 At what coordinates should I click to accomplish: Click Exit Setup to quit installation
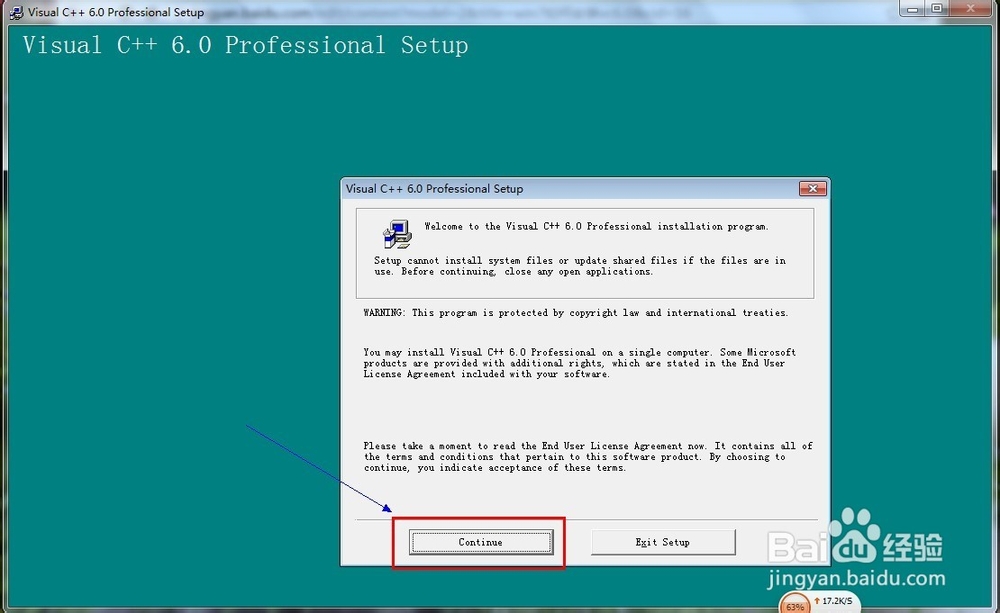tap(663, 542)
